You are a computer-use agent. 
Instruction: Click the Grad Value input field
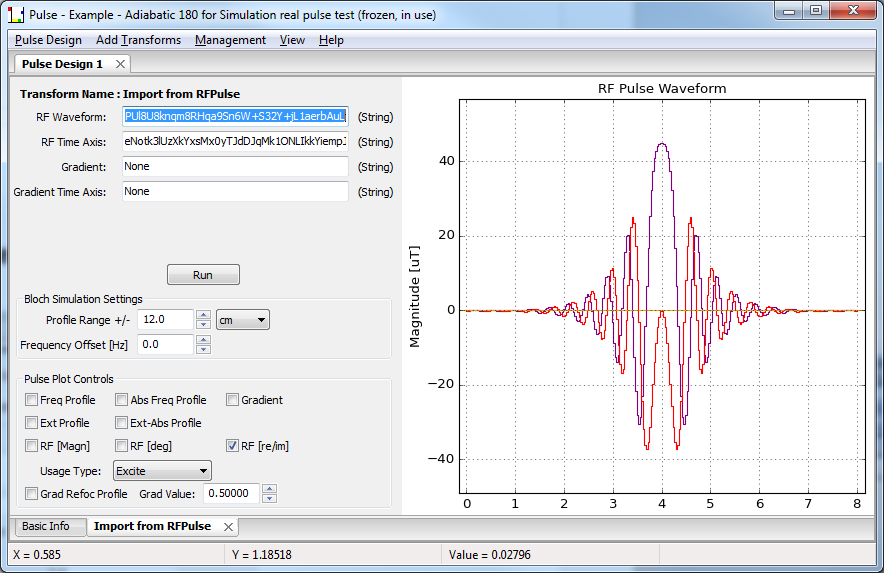coord(231,493)
